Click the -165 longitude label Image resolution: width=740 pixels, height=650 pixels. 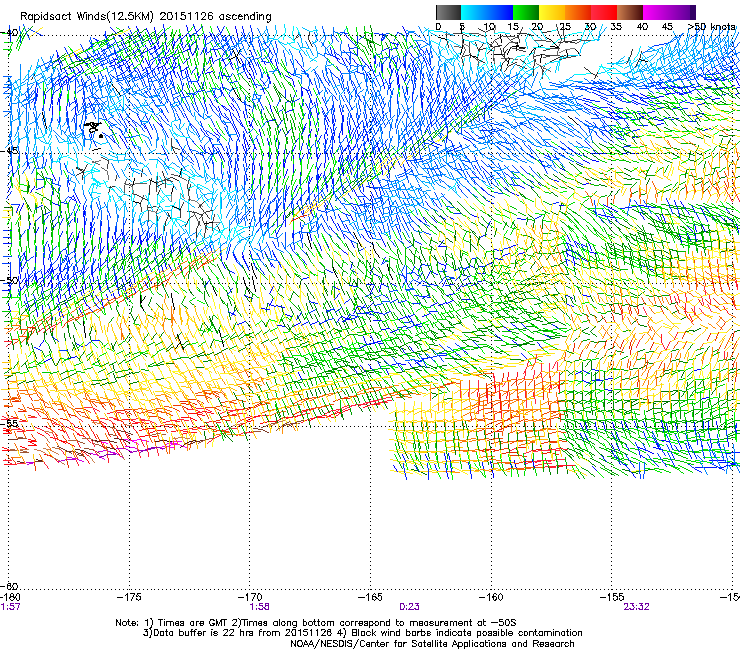coord(370,597)
